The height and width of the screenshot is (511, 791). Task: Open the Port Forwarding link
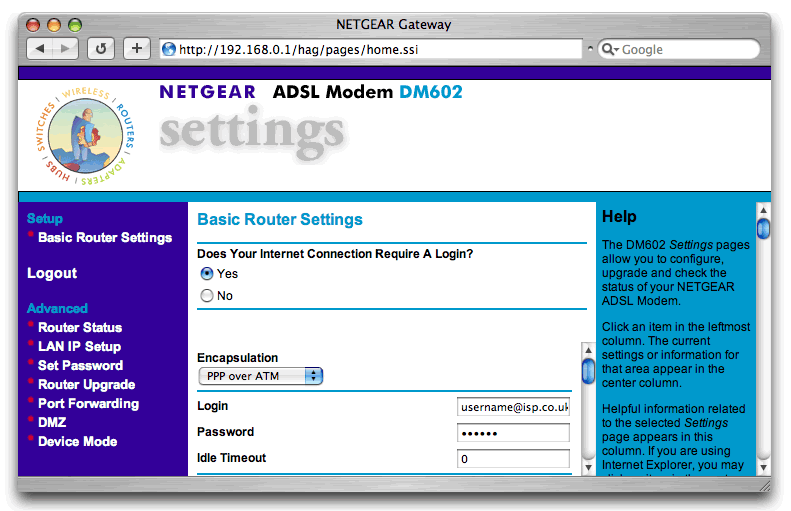pos(88,403)
